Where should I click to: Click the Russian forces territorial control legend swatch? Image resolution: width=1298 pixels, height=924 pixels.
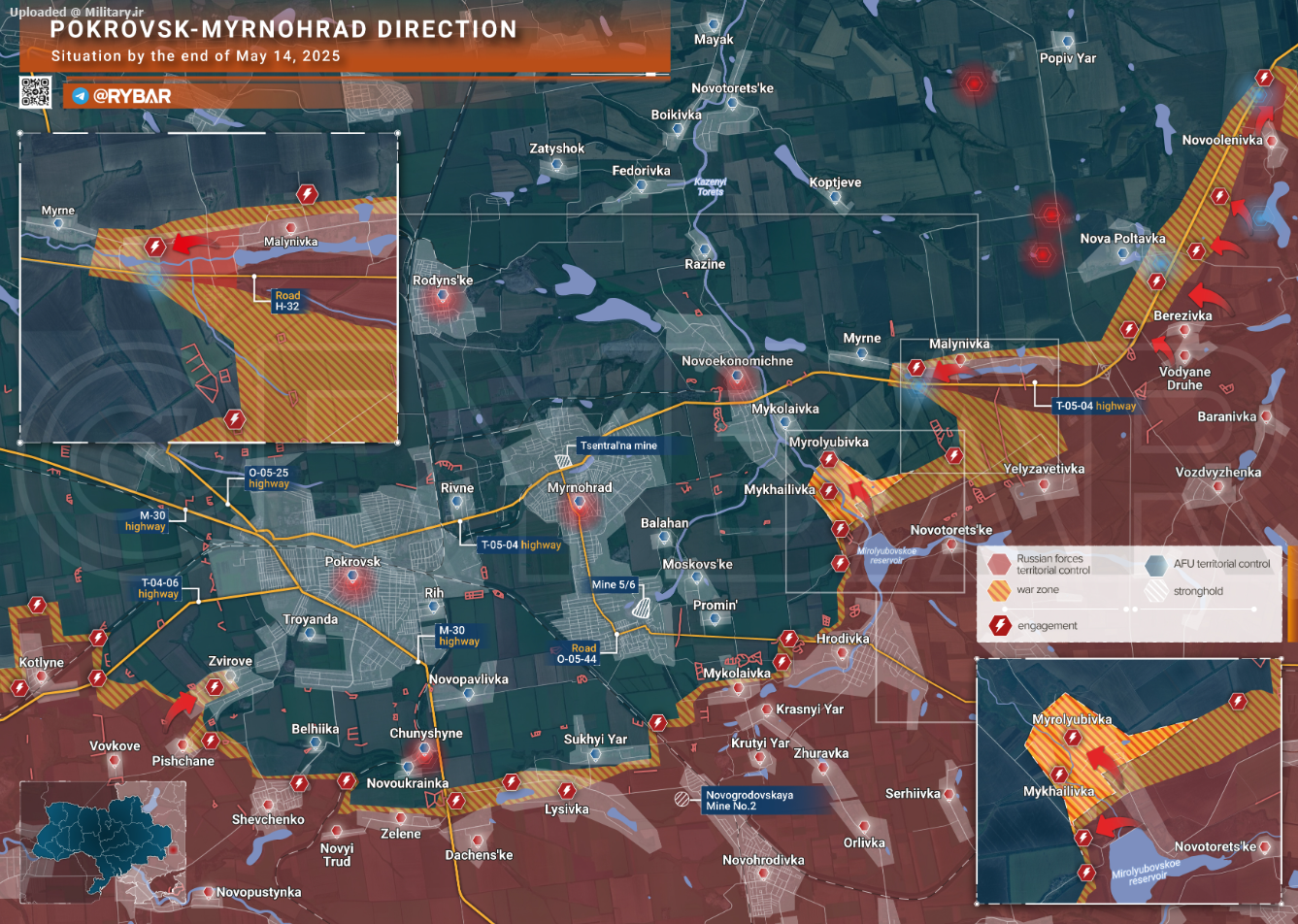coord(998,564)
